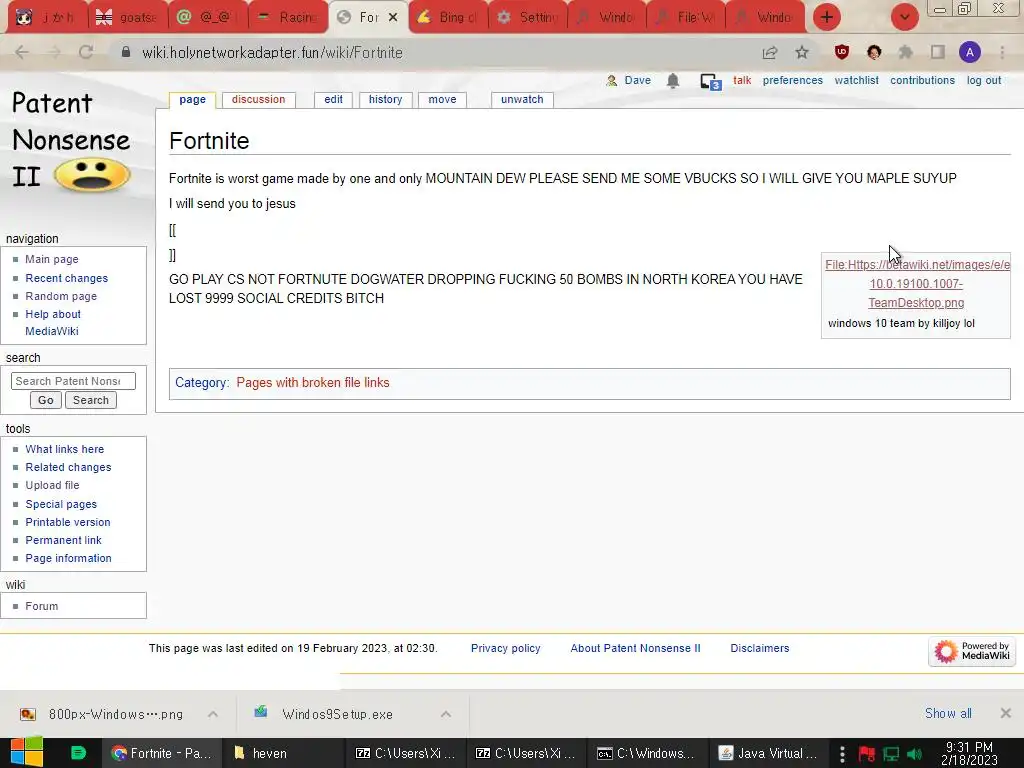1024x768 pixels.
Task: Open the history tab of the page
Action: point(385,99)
